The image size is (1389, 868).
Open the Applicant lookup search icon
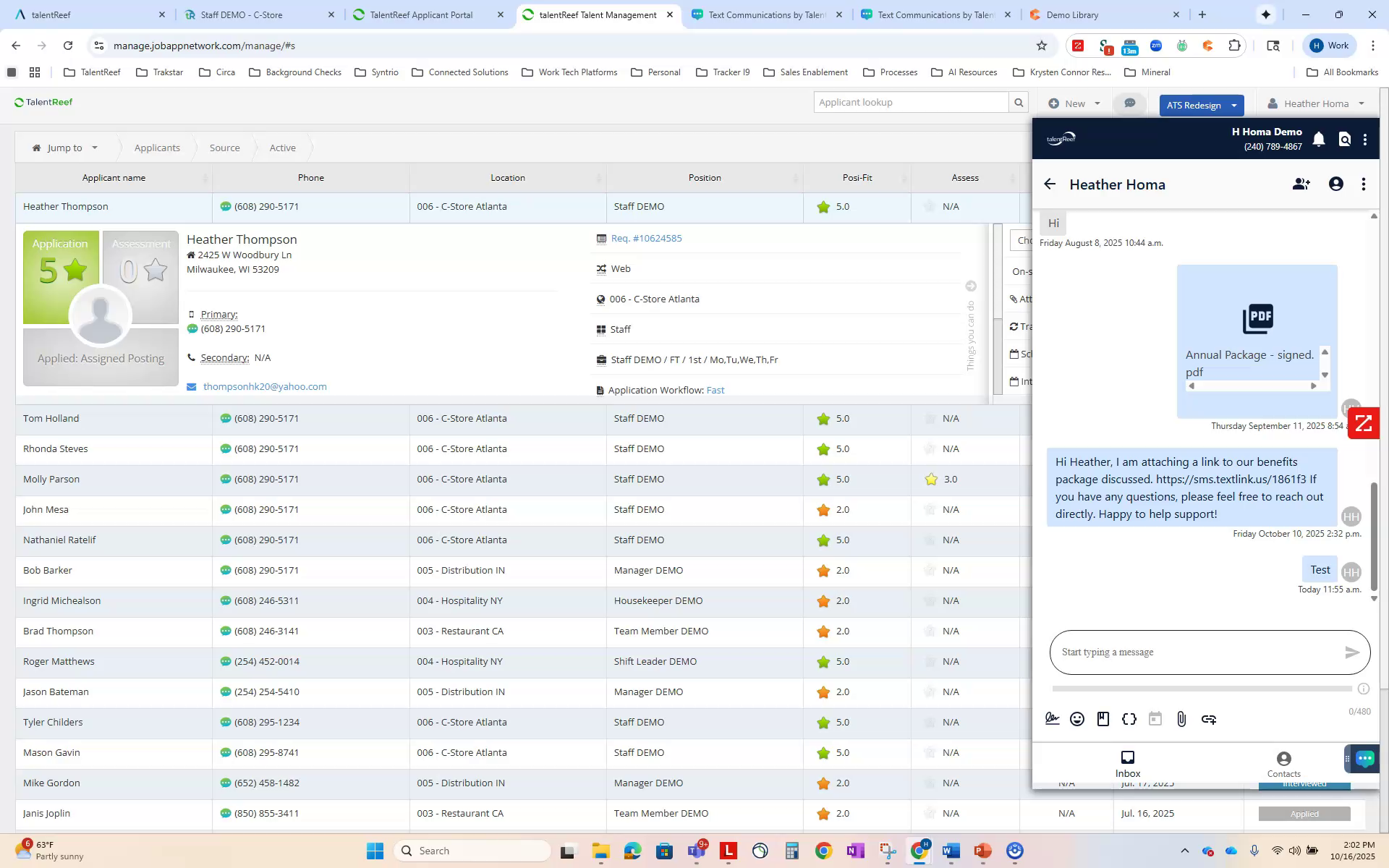[1020, 102]
